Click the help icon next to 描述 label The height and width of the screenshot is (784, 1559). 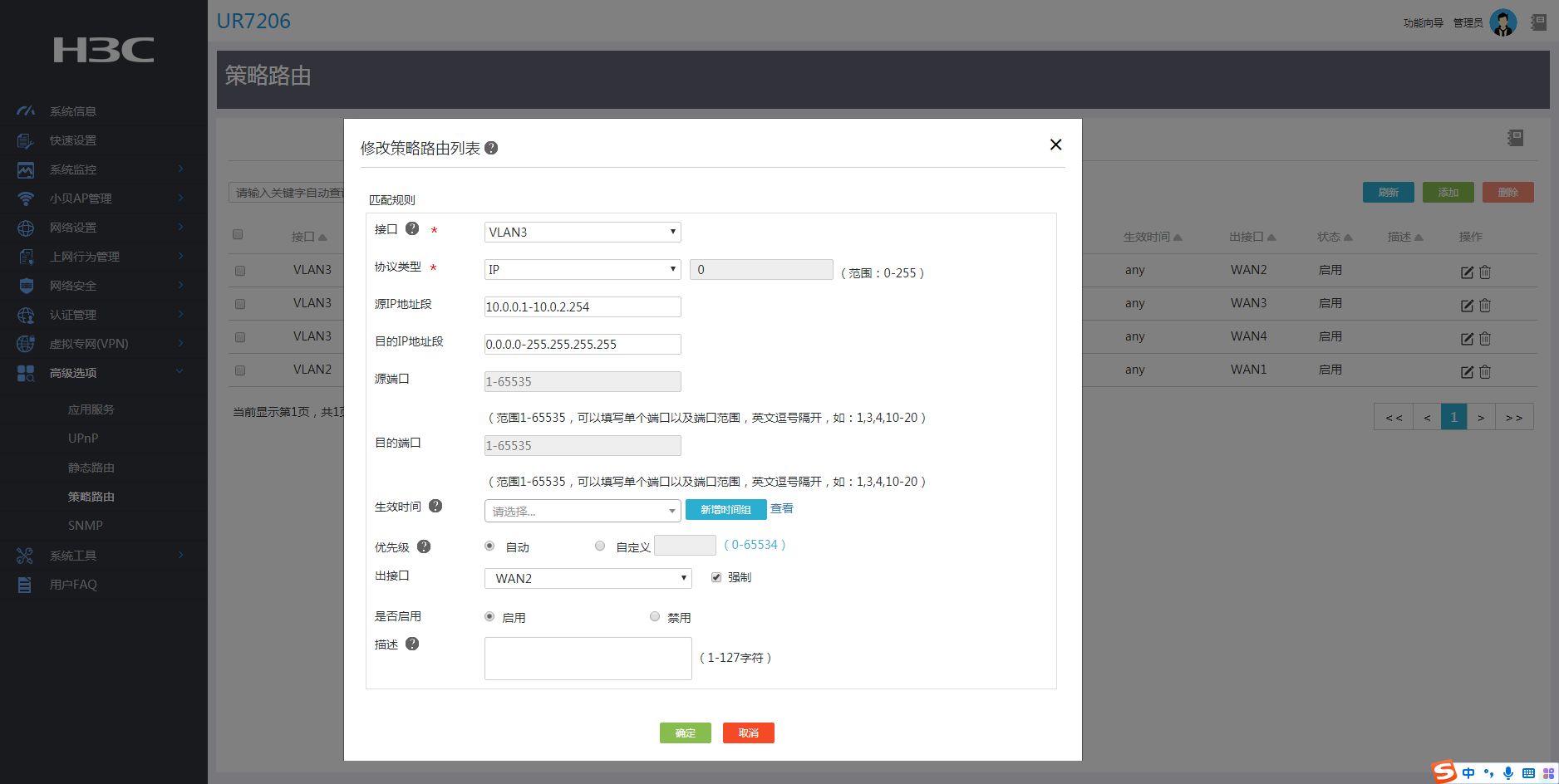412,644
